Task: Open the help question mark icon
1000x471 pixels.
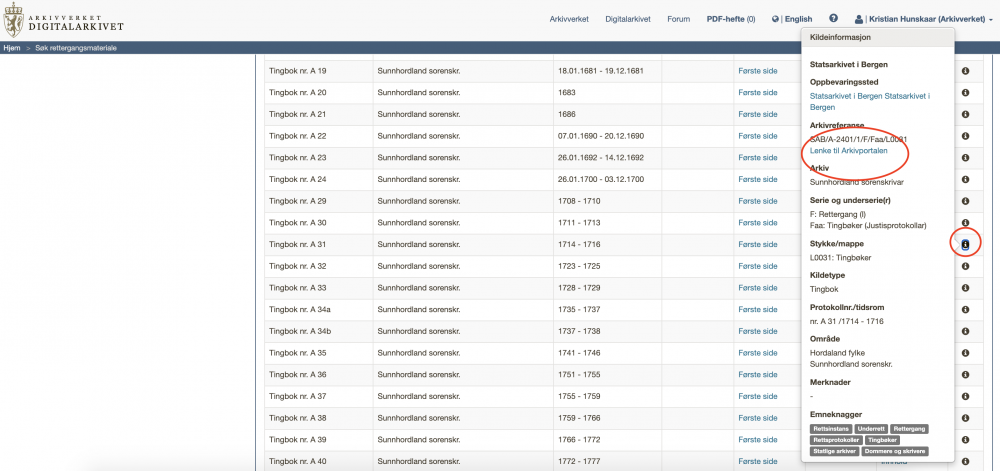Action: pos(833,18)
